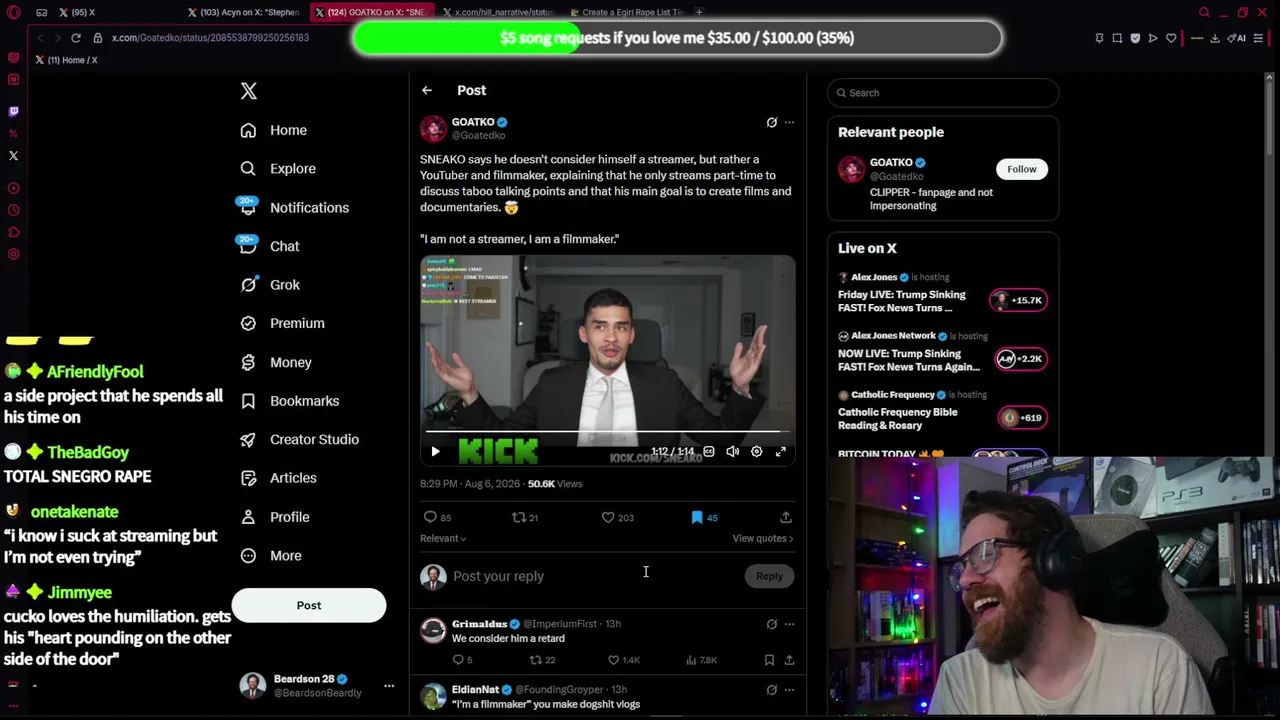Share the reply by Grimaldus
This screenshot has width=1280, height=720.
click(x=789, y=660)
